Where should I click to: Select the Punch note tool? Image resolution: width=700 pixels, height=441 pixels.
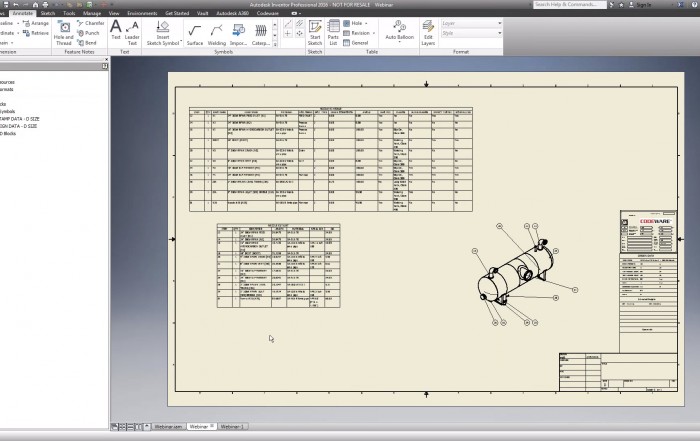[x=88, y=33]
